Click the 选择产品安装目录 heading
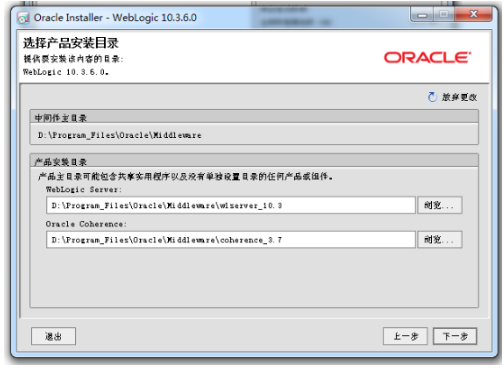Screen dimensions: 504x368 pyautogui.click(x=71, y=43)
